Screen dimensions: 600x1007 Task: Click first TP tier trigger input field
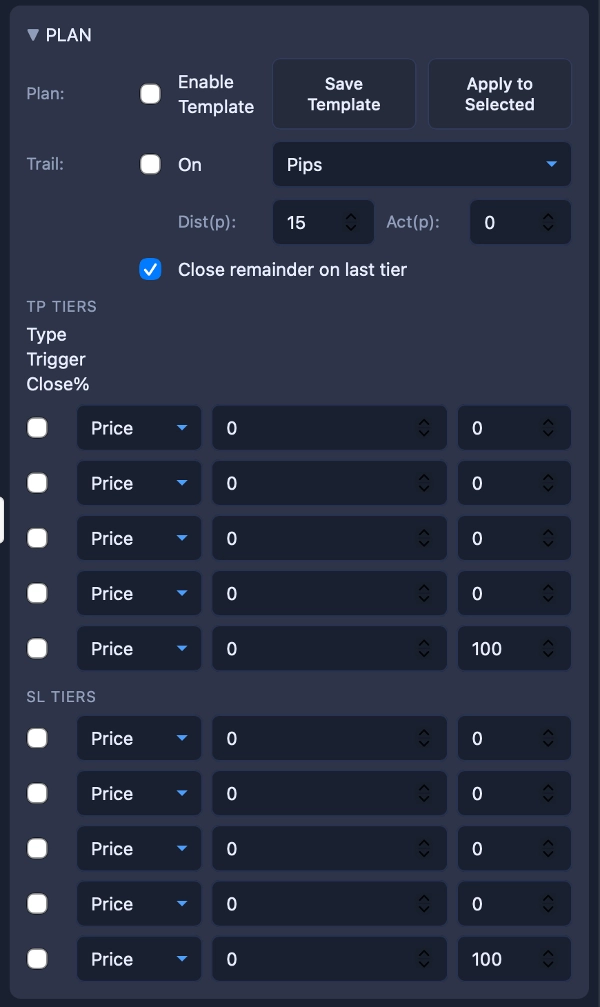coord(315,428)
